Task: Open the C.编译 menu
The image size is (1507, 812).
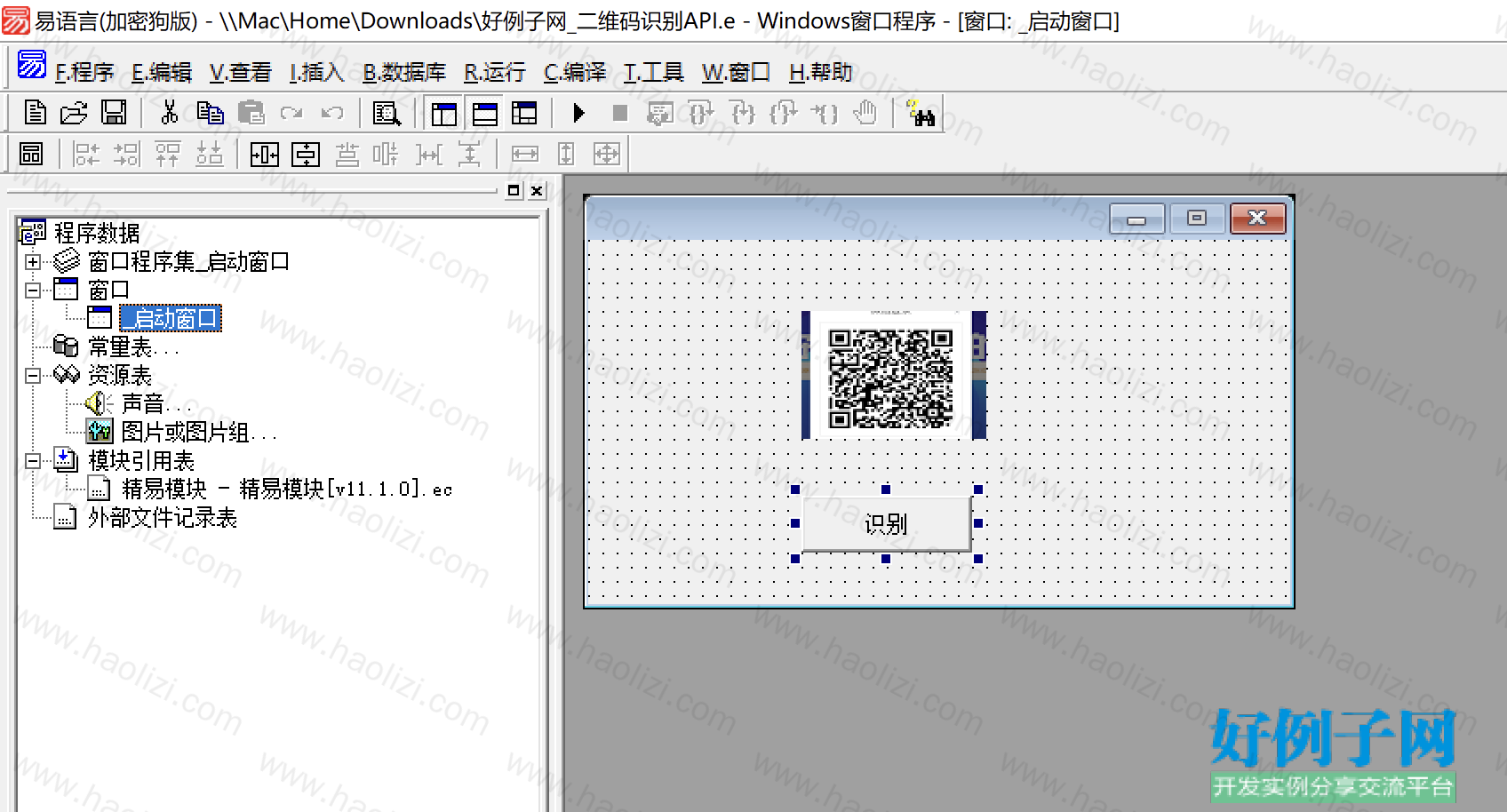Action: (575, 72)
